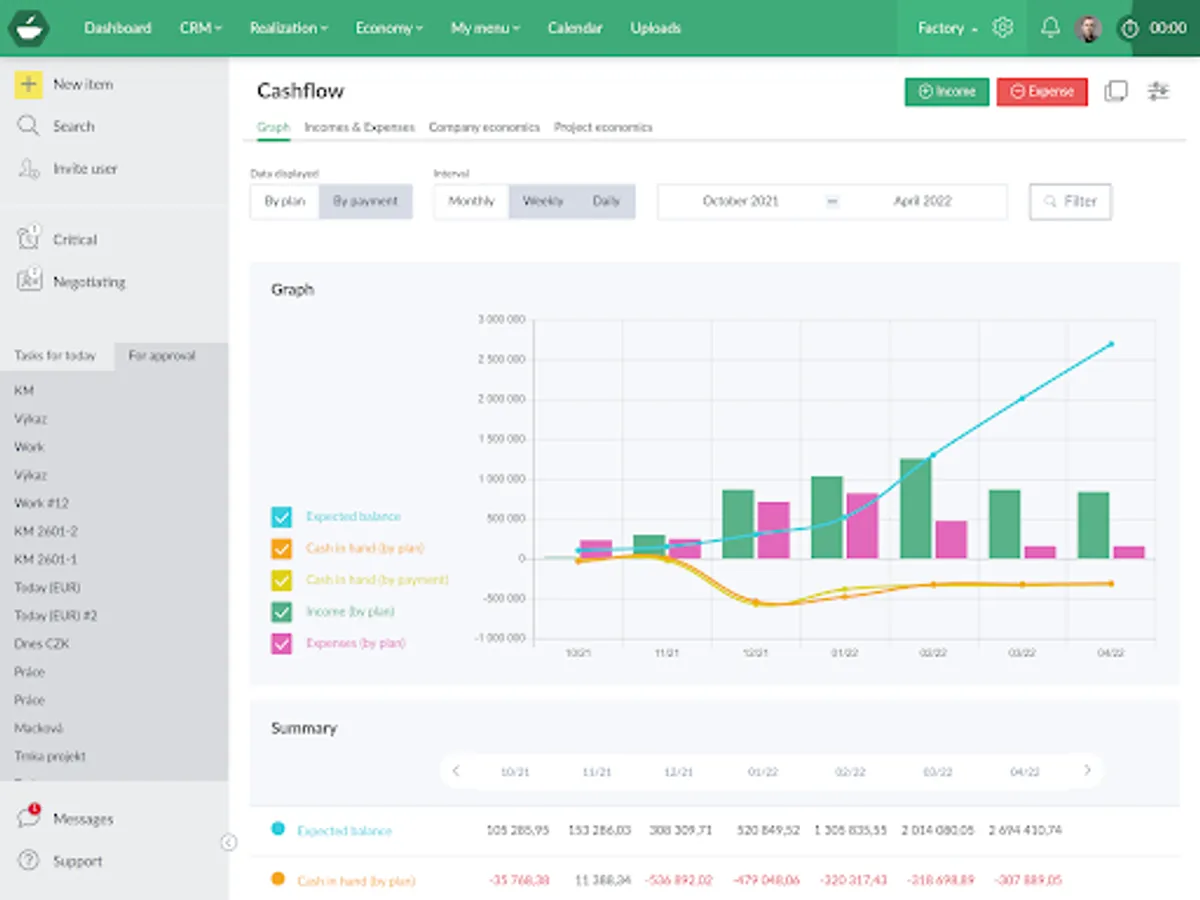Open Messages with notification badge
Viewport: 1200px width, 900px height.
[x=66, y=818]
